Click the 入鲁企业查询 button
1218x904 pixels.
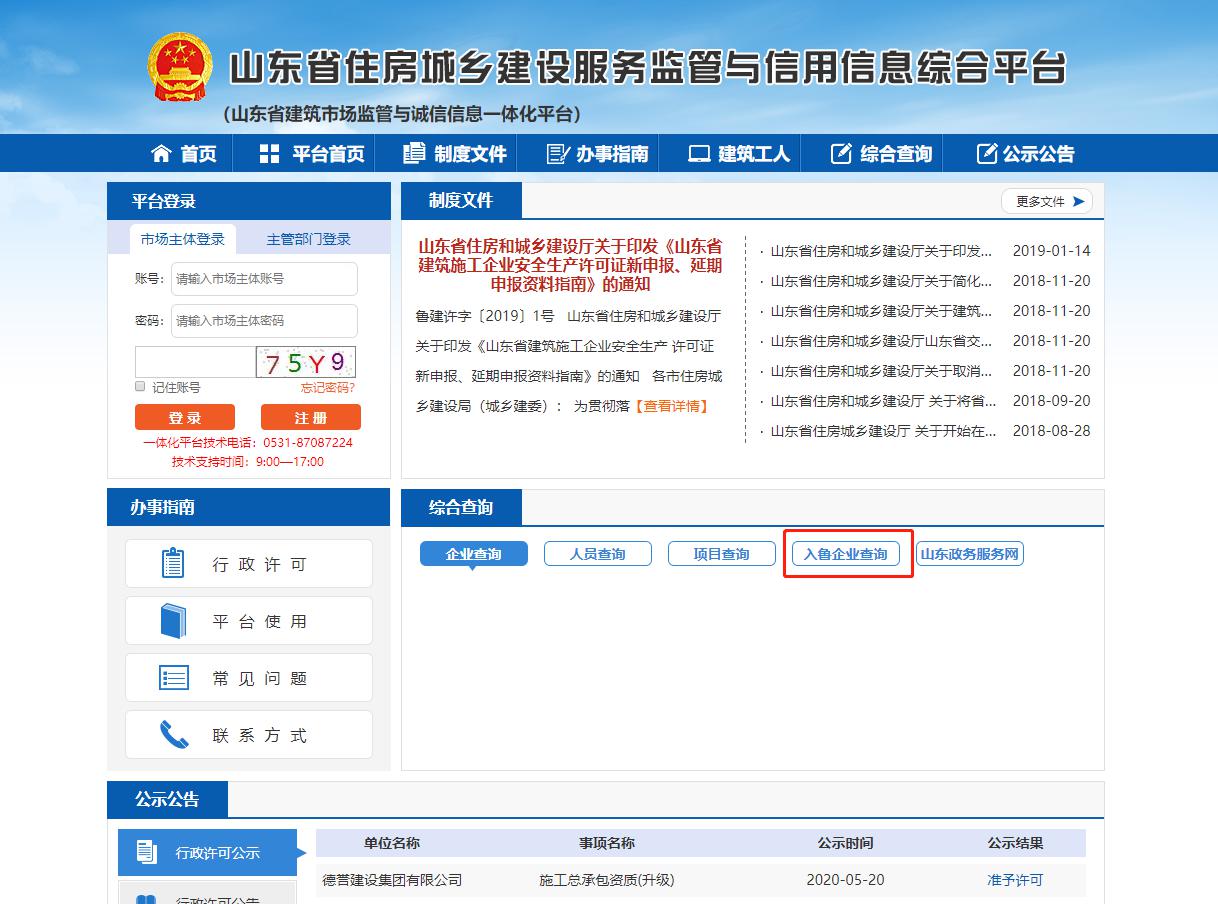(845, 554)
